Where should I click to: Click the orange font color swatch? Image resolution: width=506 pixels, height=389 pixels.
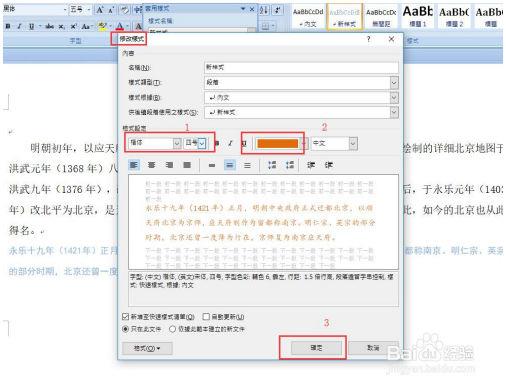pyautogui.click(x=277, y=143)
